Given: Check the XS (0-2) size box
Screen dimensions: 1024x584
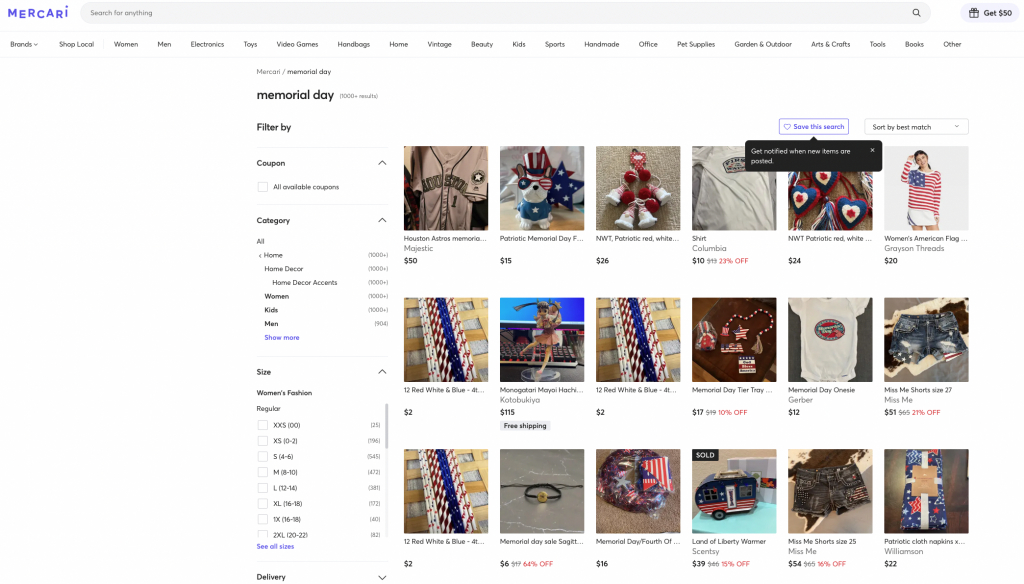Looking at the screenshot, I should (x=263, y=441).
